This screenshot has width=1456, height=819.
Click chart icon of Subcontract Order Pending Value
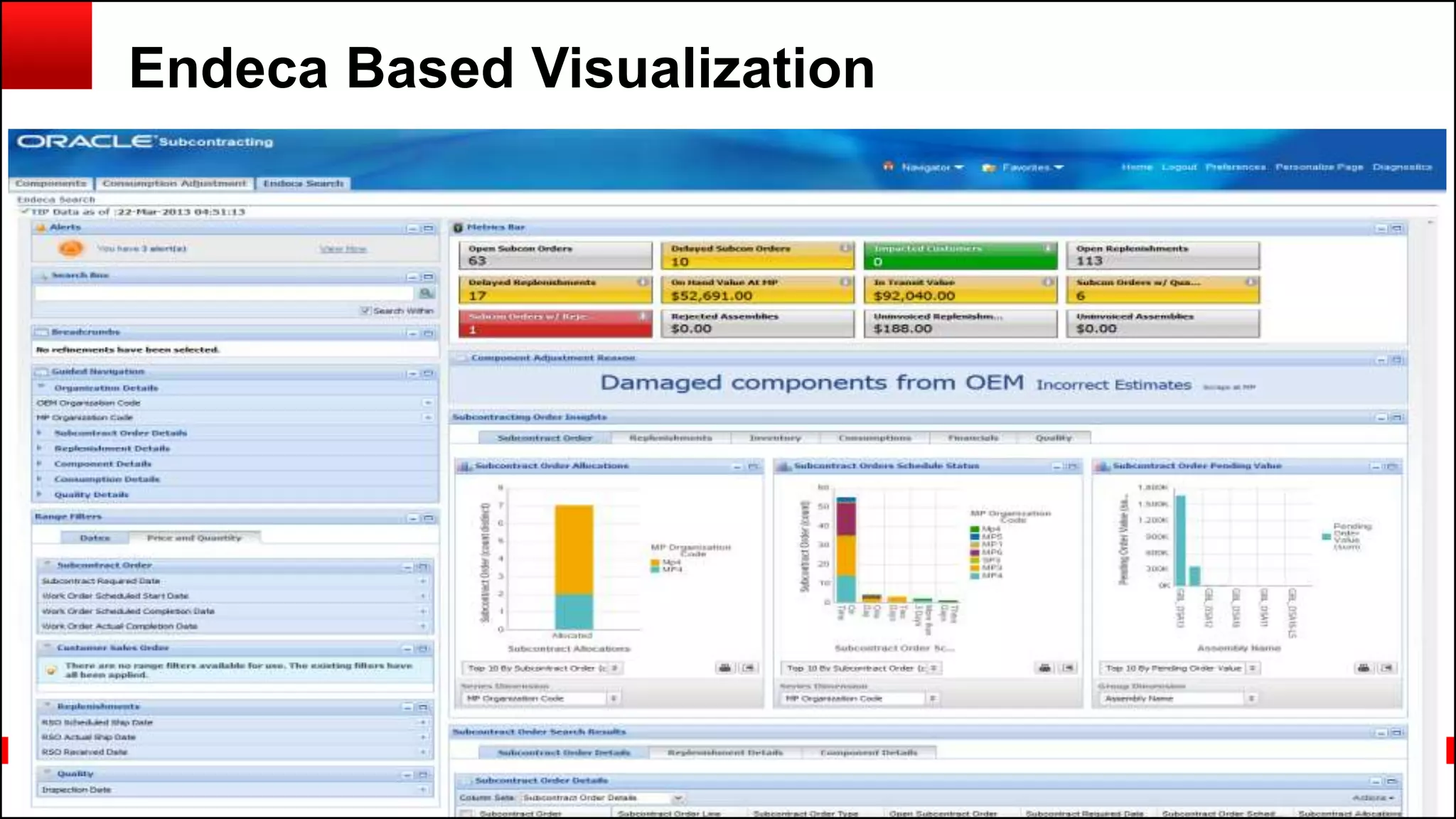[x=1103, y=466]
